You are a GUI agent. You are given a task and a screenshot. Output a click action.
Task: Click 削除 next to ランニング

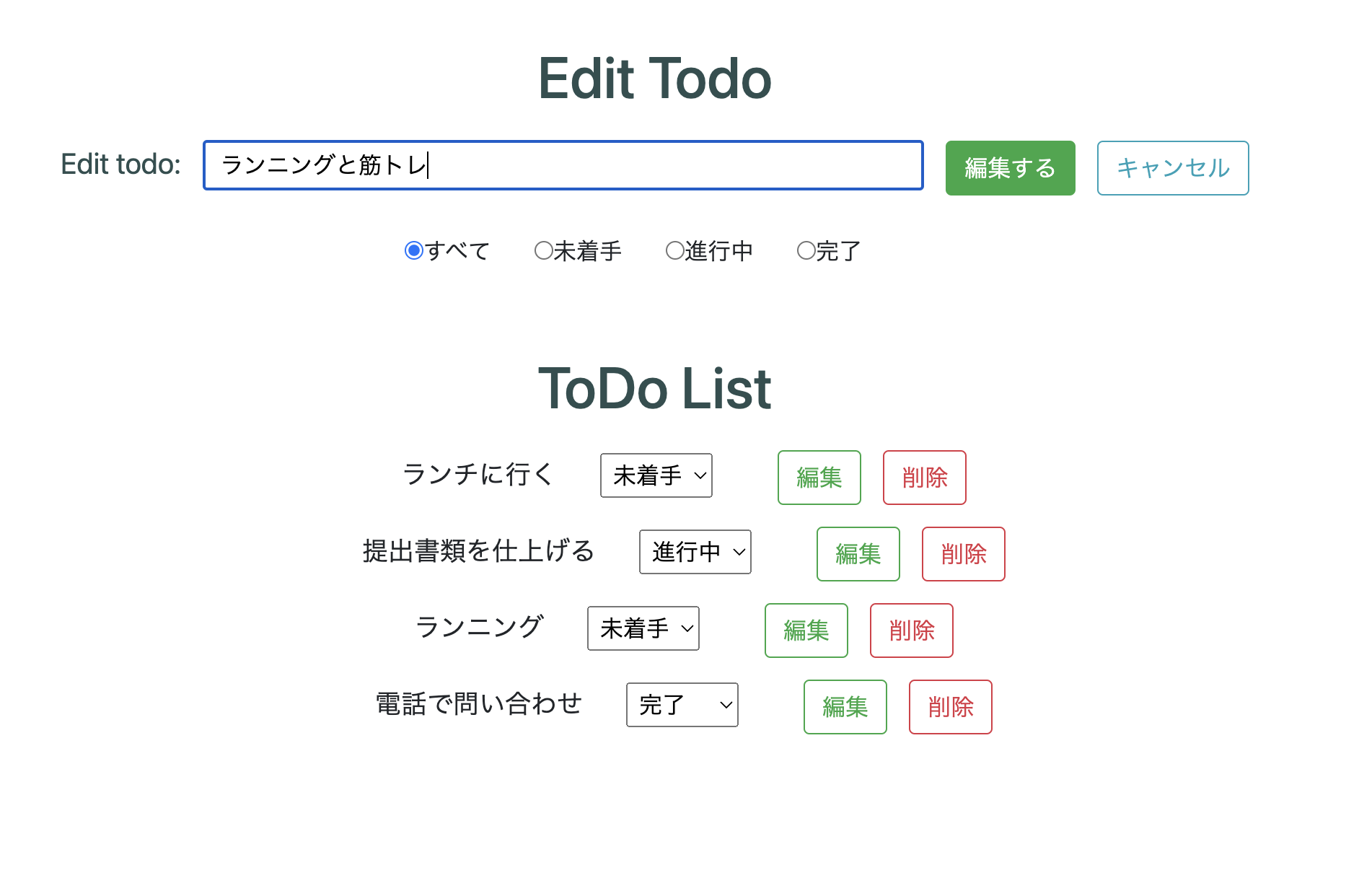click(x=911, y=631)
